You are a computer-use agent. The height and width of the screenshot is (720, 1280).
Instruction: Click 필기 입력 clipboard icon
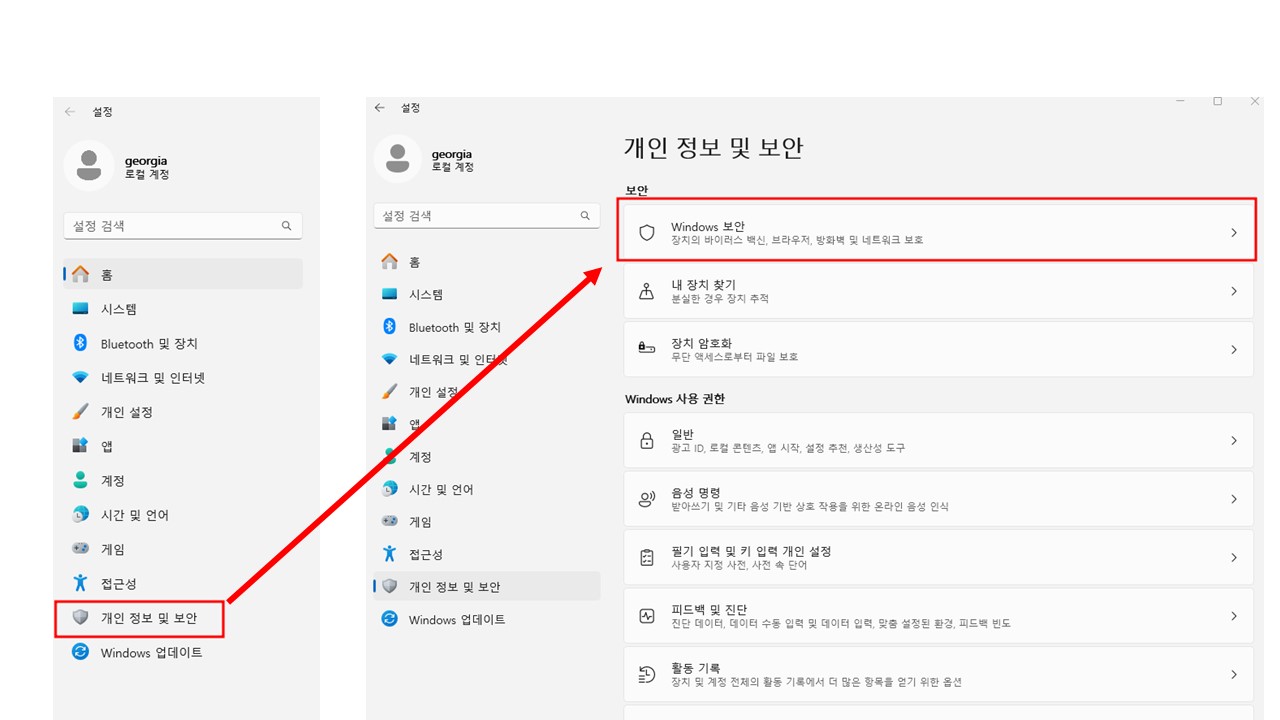(647, 557)
